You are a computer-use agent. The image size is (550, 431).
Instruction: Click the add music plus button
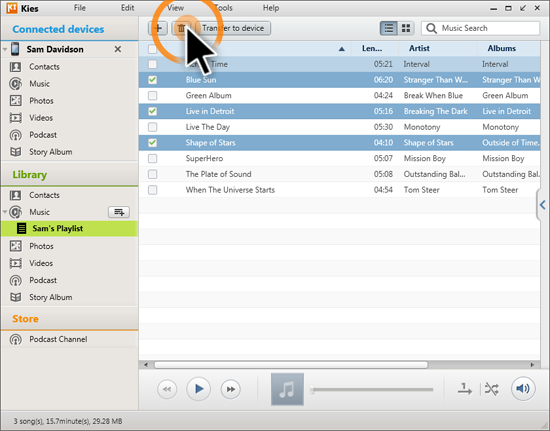tap(158, 28)
